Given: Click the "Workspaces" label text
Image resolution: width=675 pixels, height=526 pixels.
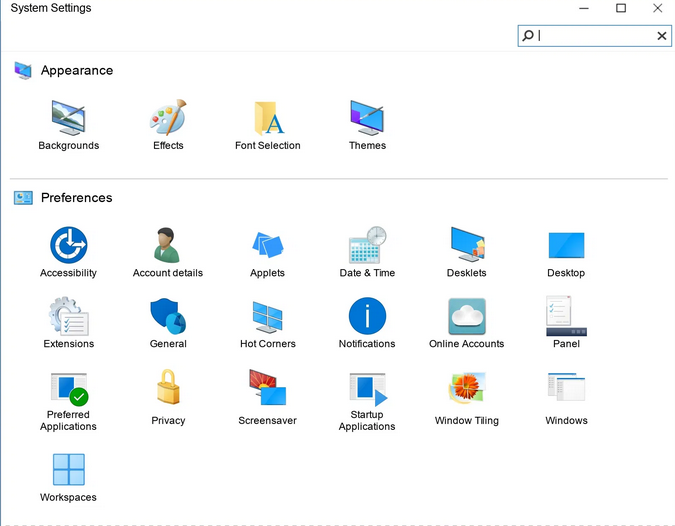Looking at the screenshot, I should (x=68, y=497).
